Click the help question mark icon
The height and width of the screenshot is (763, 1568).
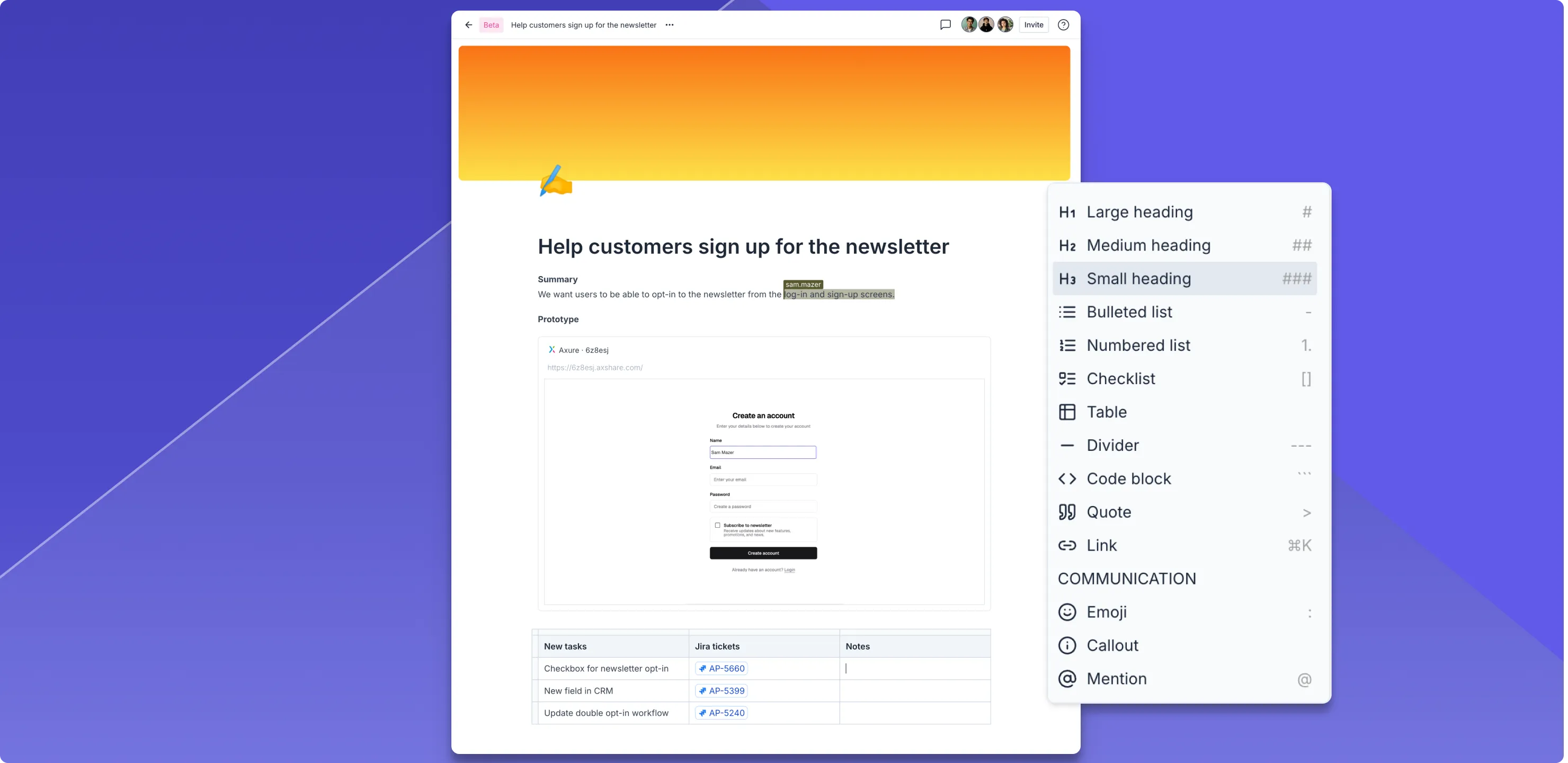1063,25
